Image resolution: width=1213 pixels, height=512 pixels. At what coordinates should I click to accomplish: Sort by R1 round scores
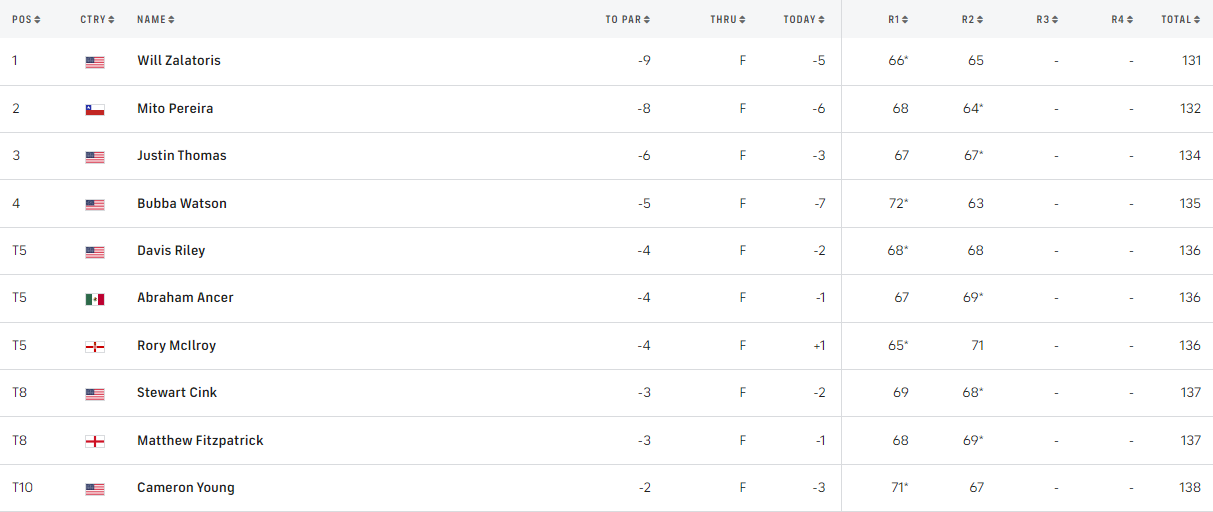[x=898, y=19]
